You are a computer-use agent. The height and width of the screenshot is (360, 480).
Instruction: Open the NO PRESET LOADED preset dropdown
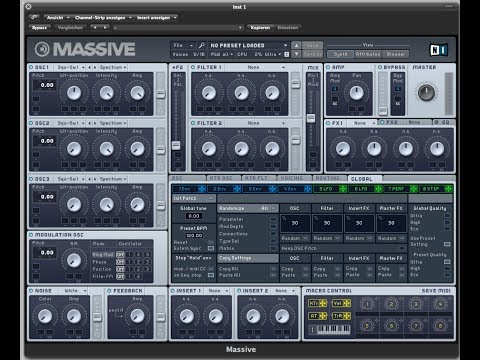pyautogui.click(x=248, y=45)
